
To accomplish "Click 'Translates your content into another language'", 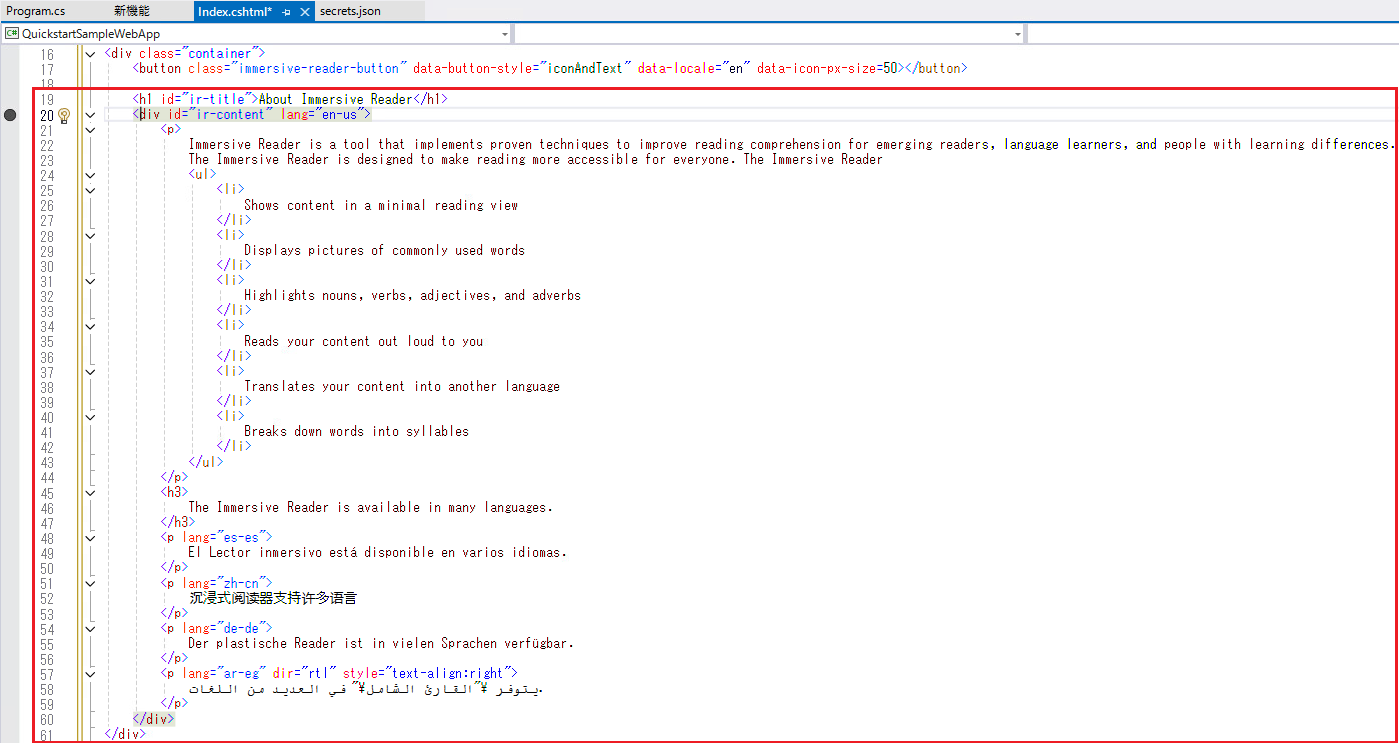I will point(402,386).
